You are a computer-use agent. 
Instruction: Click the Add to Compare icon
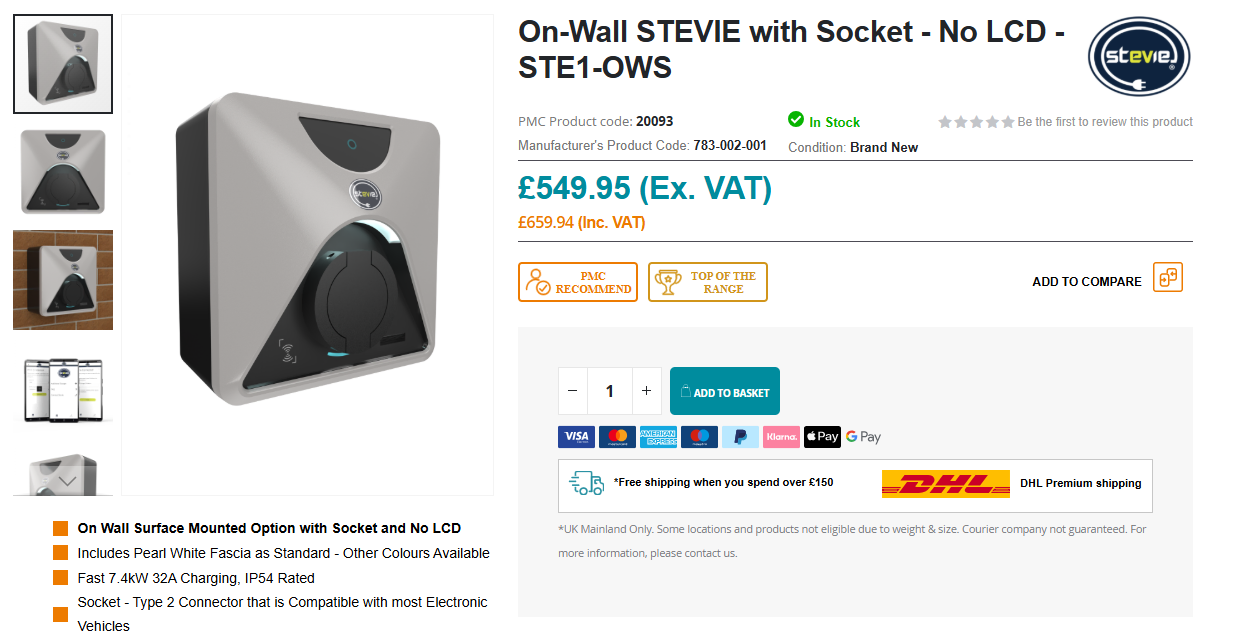pos(1167,277)
